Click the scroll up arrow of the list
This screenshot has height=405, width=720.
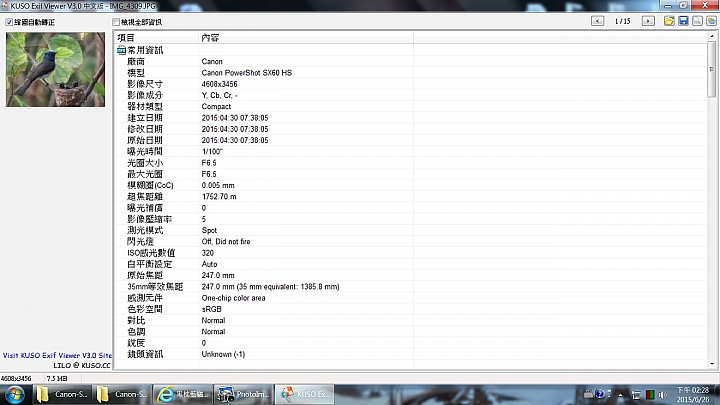pos(712,36)
